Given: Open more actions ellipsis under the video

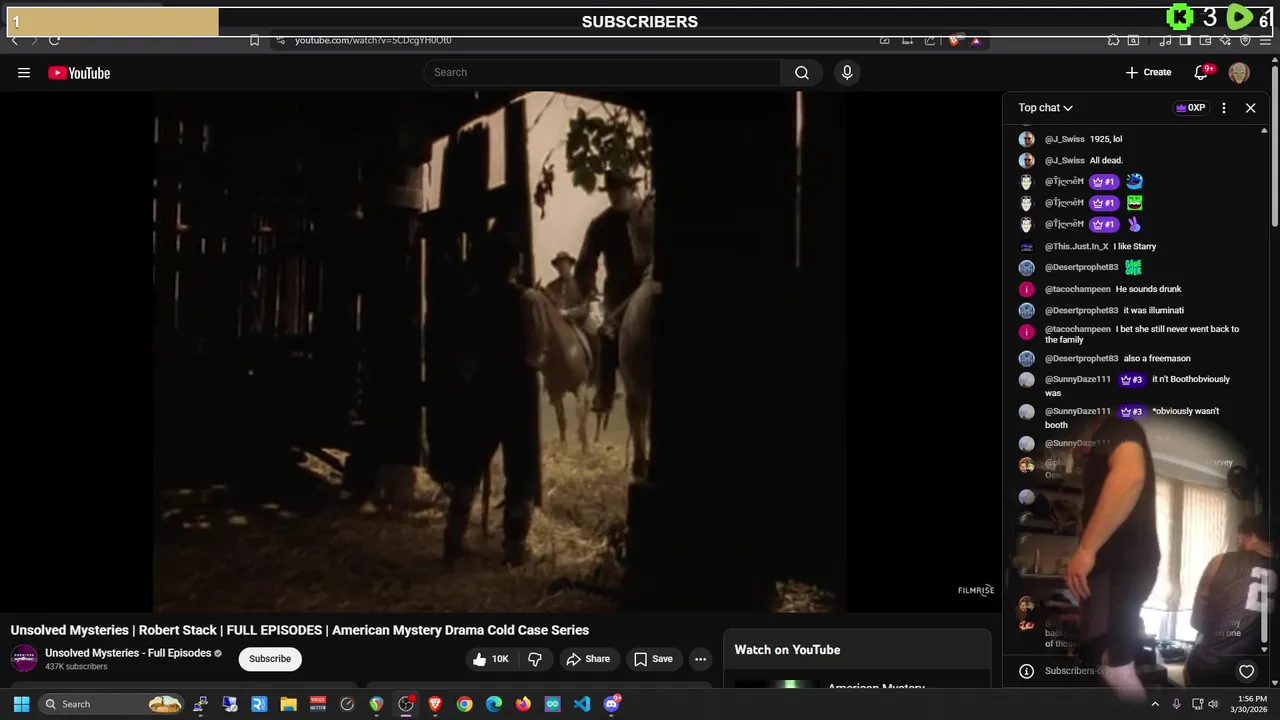Looking at the screenshot, I should pyautogui.click(x=700, y=659).
